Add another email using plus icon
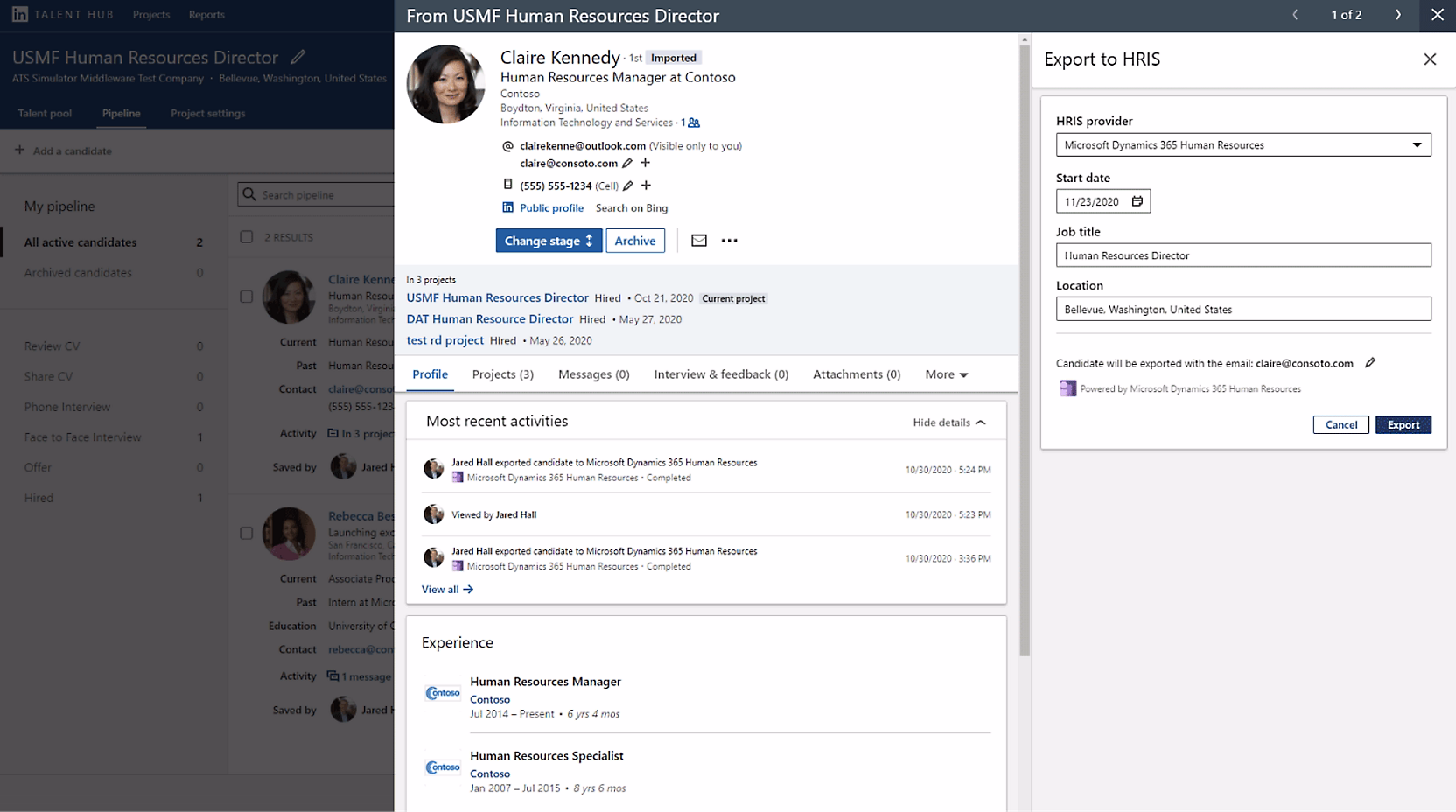 pos(645,163)
